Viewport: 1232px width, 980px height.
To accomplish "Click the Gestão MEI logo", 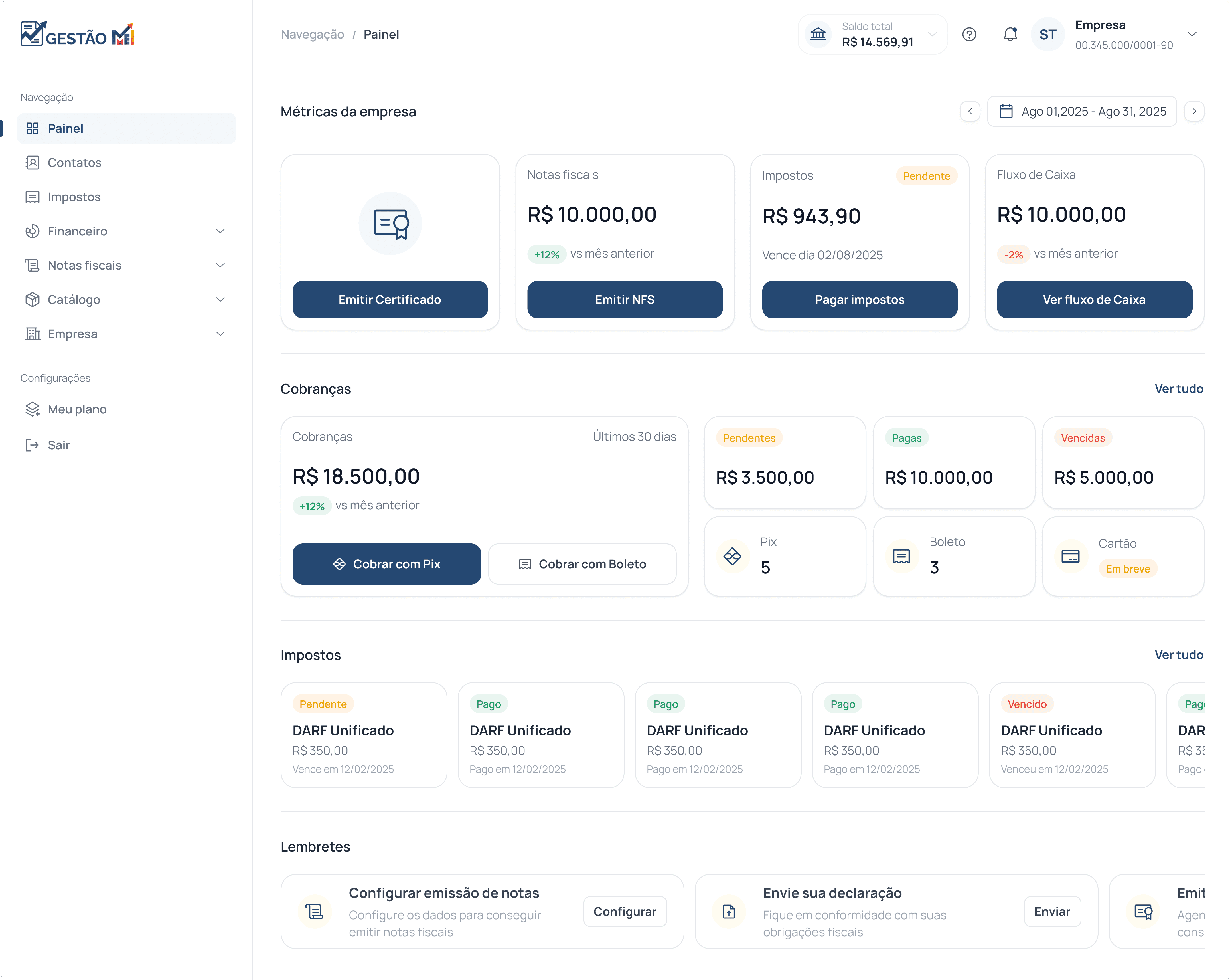I will point(78,34).
